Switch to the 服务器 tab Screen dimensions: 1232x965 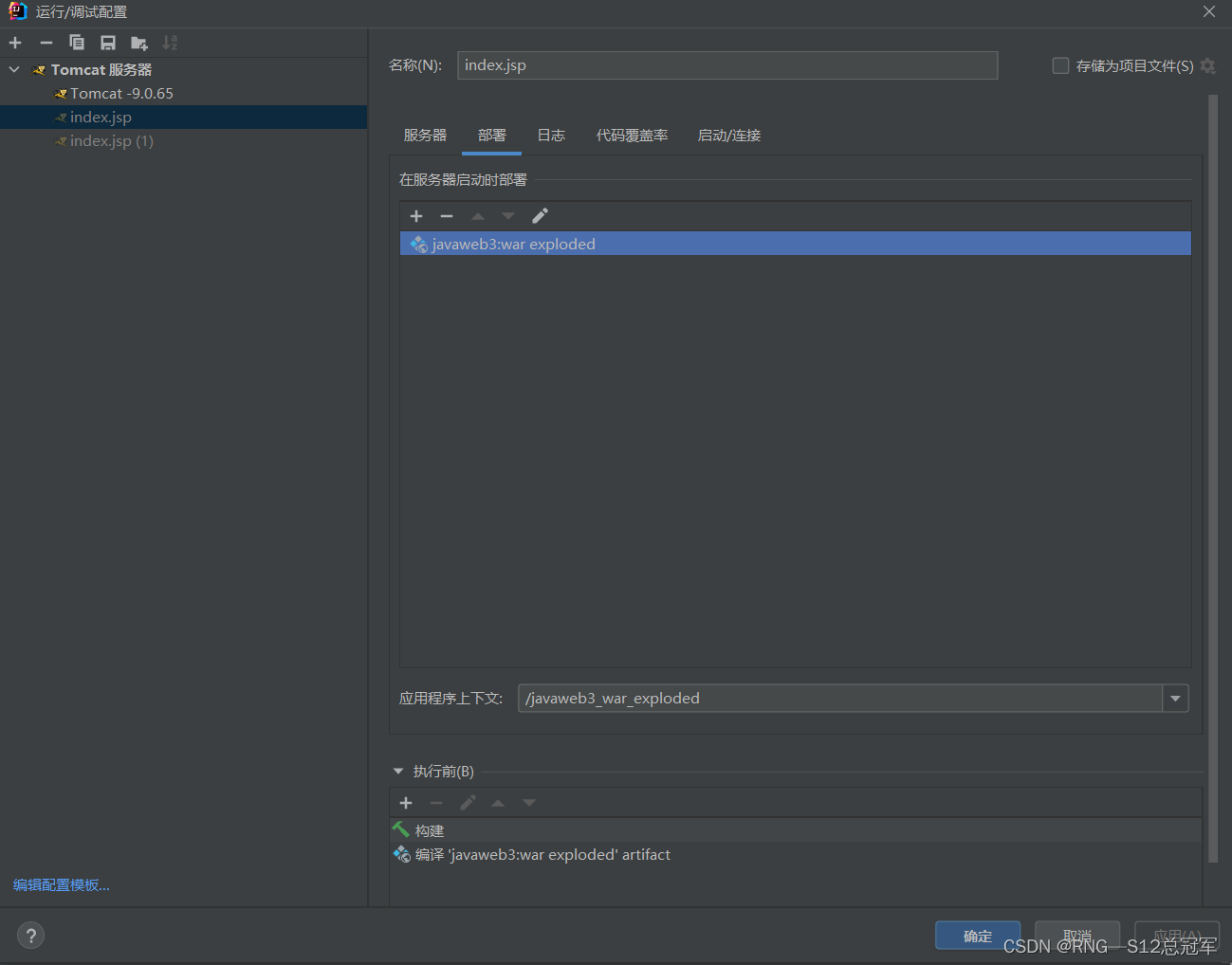(425, 136)
